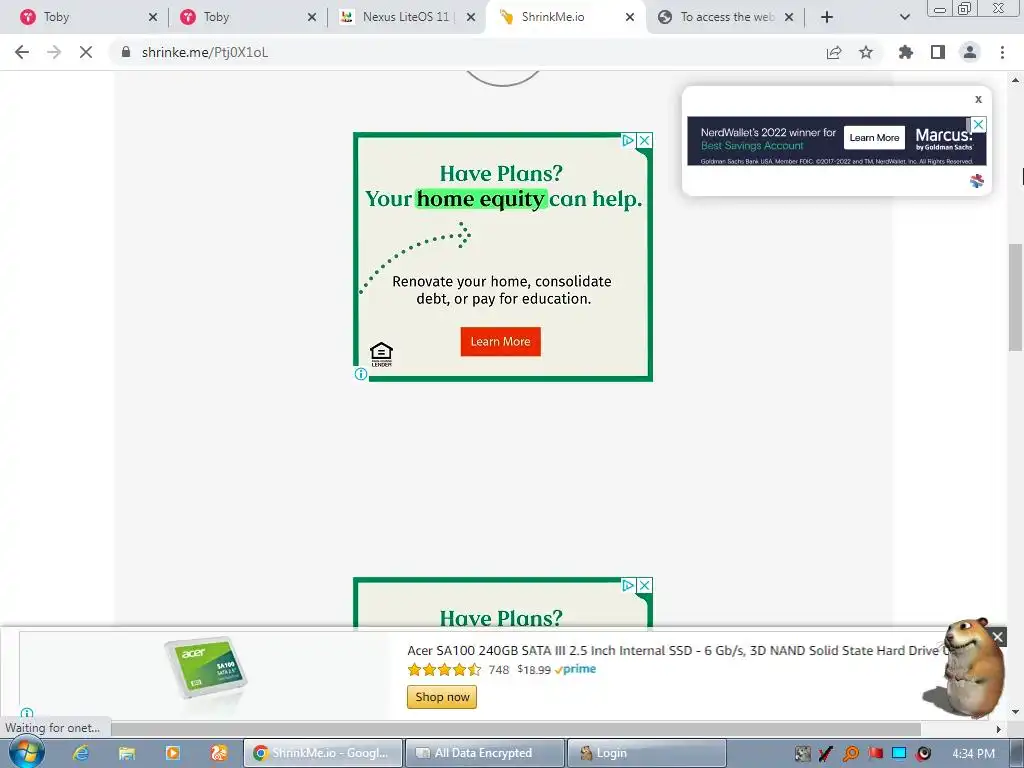The width and height of the screenshot is (1024, 768).
Task: Close the Marcus banner ad
Action: pos(978,124)
